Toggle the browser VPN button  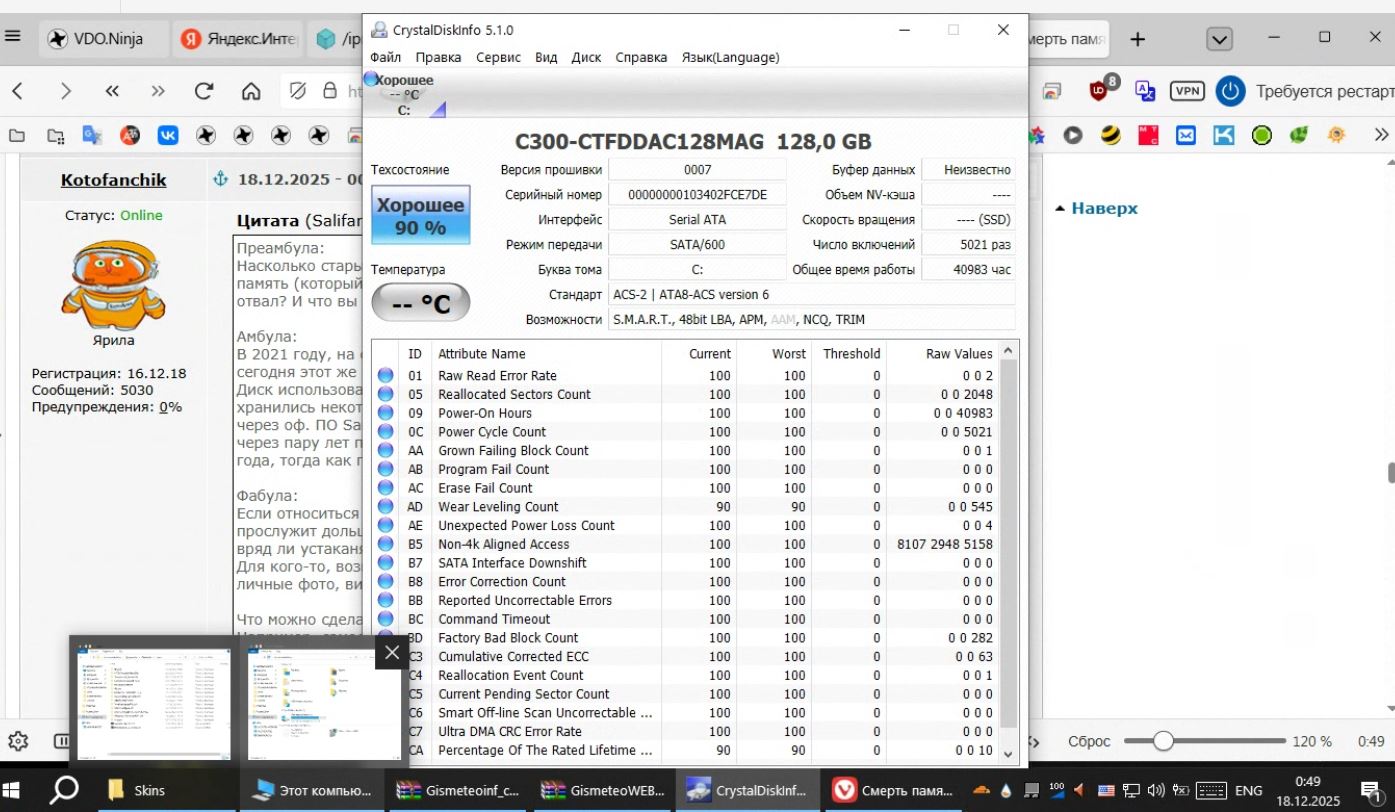pyautogui.click(x=1187, y=91)
